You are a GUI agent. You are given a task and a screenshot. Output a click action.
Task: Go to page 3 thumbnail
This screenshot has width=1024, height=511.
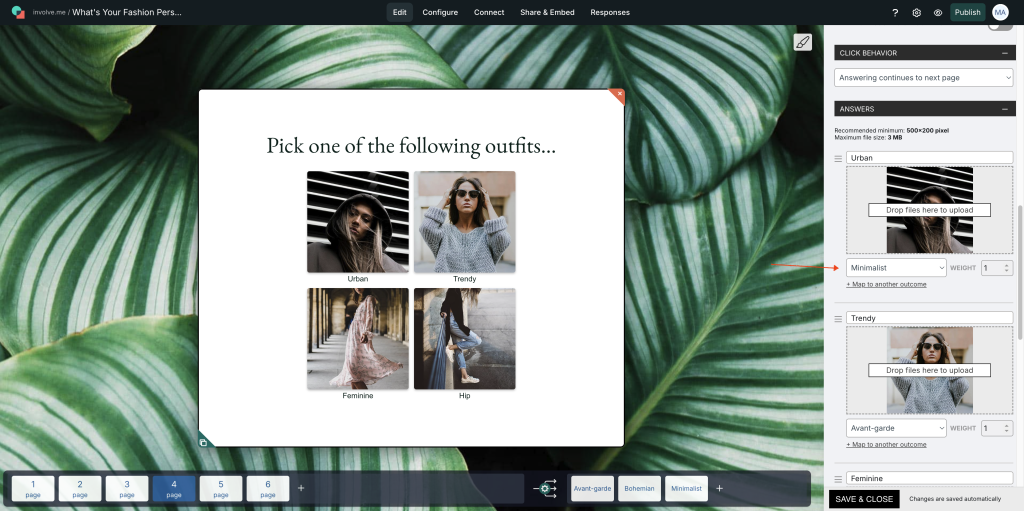point(127,488)
